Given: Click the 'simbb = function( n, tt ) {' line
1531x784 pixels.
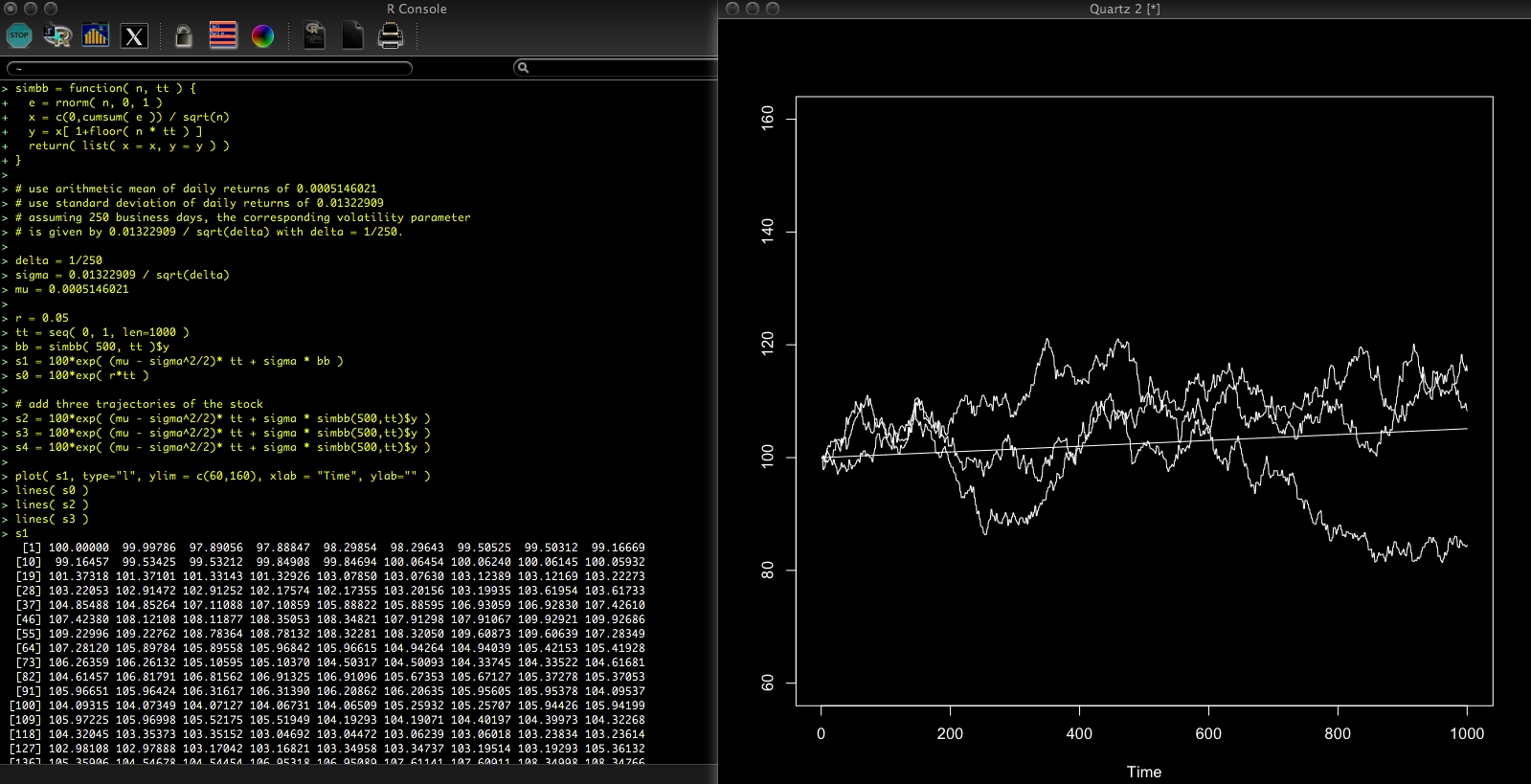Looking at the screenshot, I should pos(105,88).
